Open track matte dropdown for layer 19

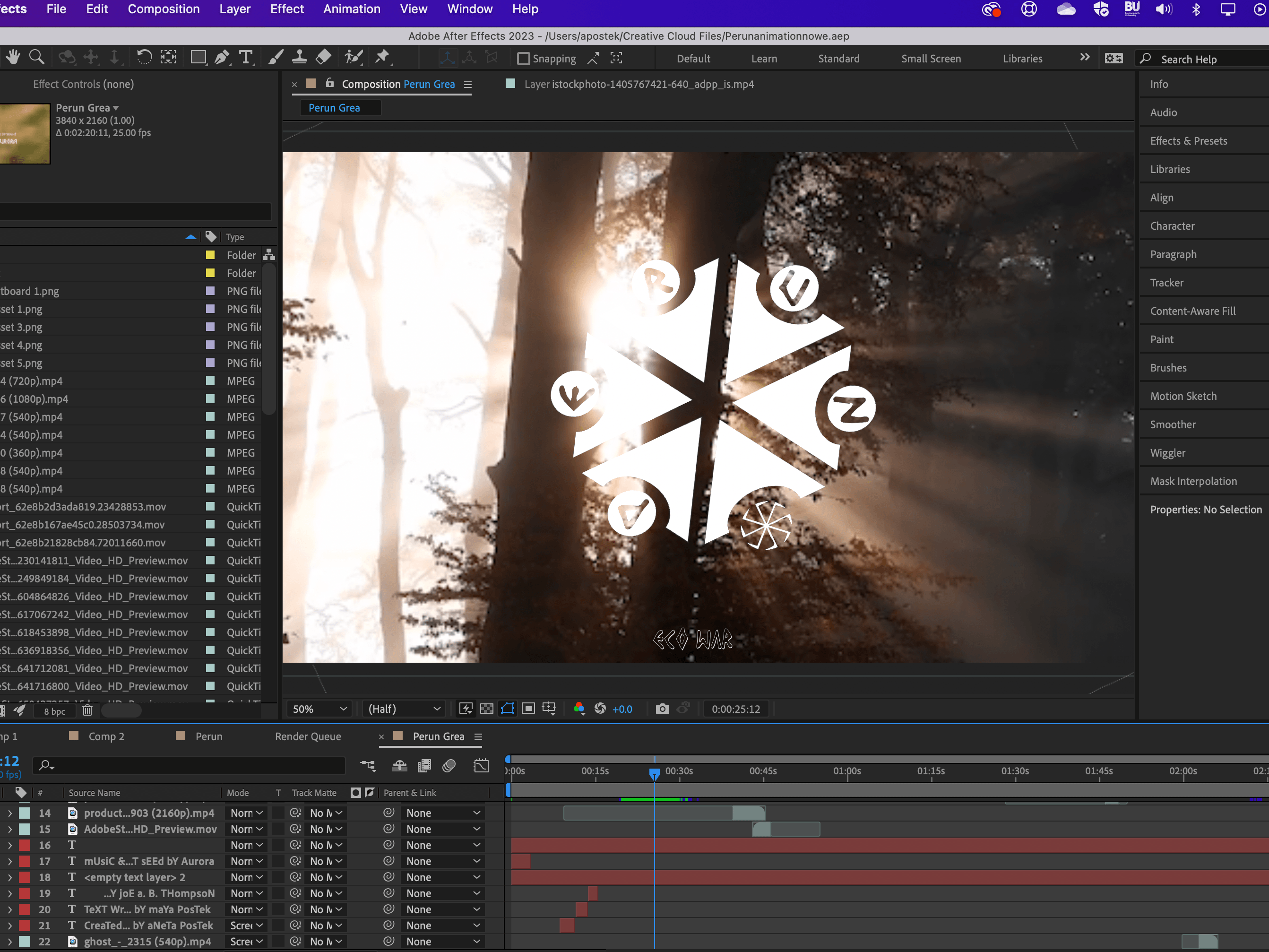pyautogui.click(x=326, y=893)
